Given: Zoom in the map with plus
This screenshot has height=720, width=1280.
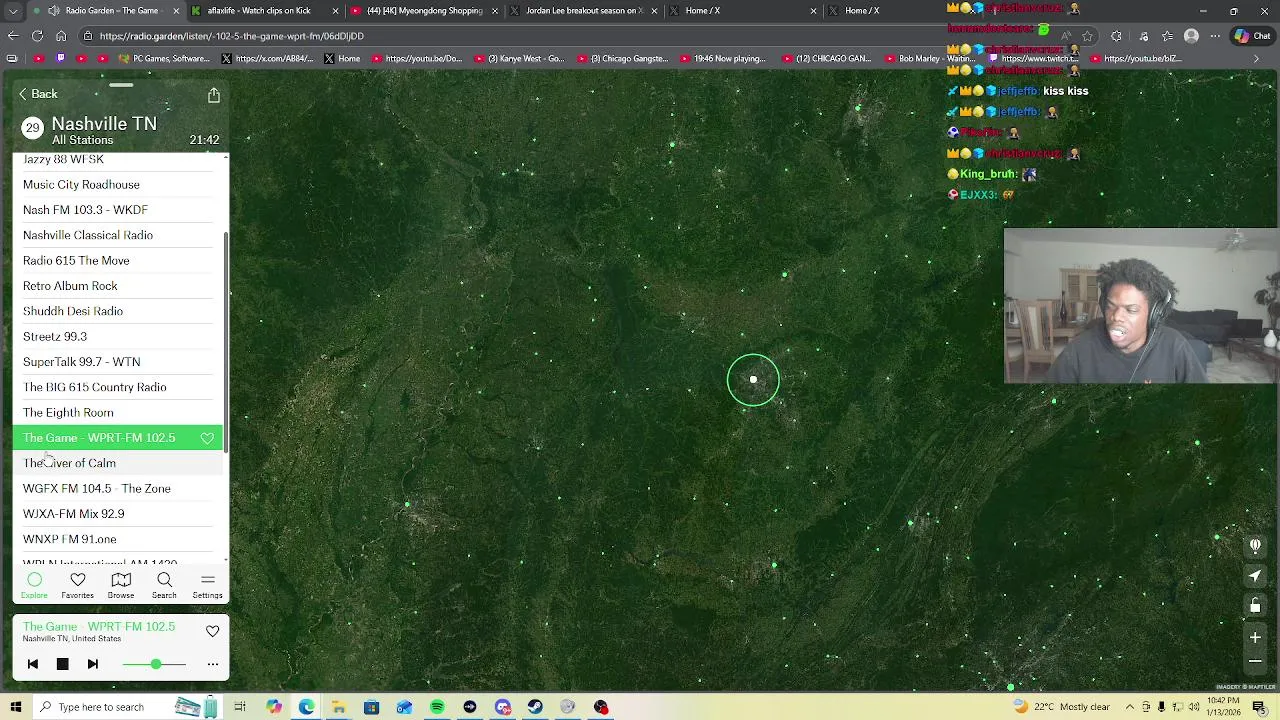Looking at the screenshot, I should point(1255,637).
